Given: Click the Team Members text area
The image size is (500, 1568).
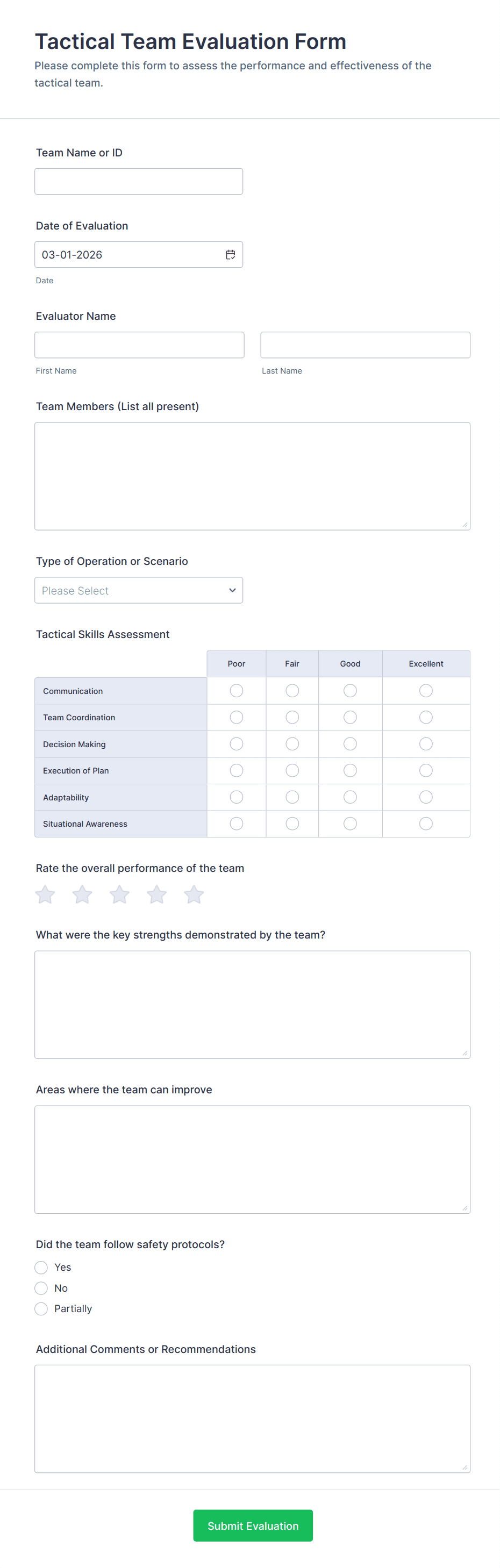Looking at the screenshot, I should click(252, 476).
